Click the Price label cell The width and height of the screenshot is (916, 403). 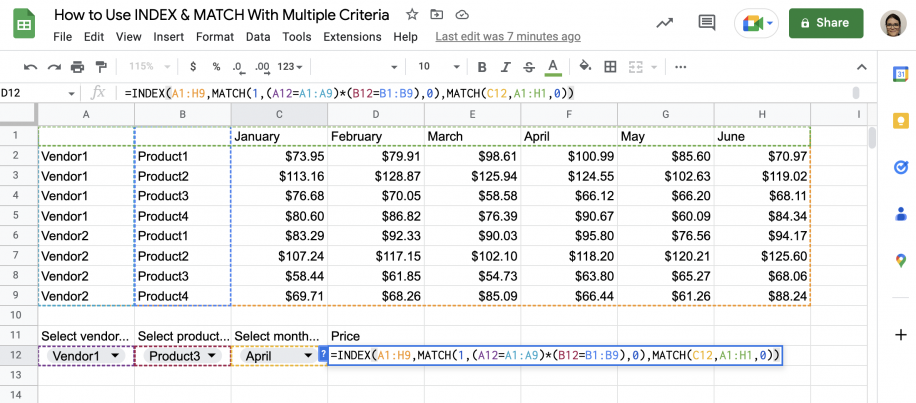pos(376,336)
